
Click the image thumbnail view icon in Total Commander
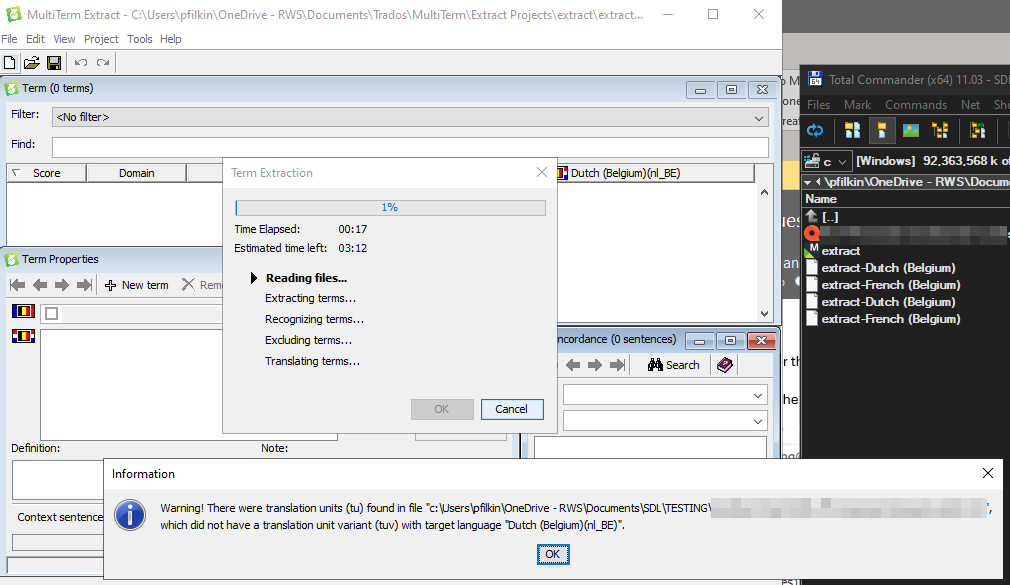[911, 131]
